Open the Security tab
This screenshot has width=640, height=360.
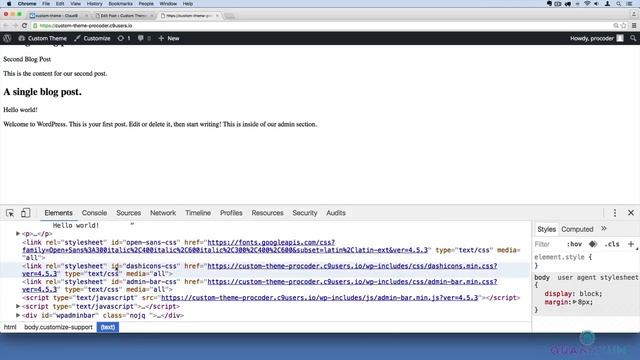304,213
